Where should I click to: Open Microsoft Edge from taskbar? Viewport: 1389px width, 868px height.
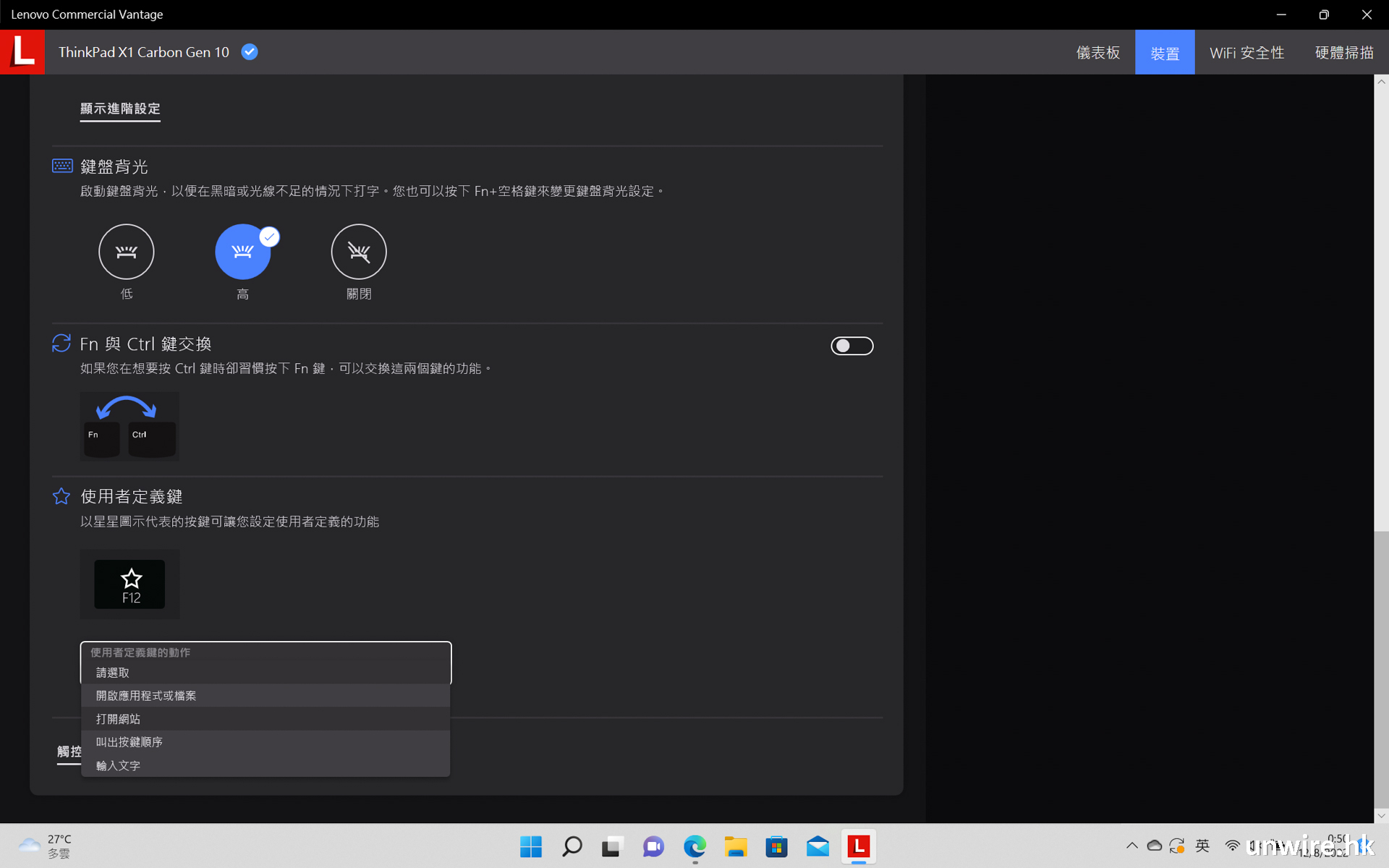tap(694, 846)
